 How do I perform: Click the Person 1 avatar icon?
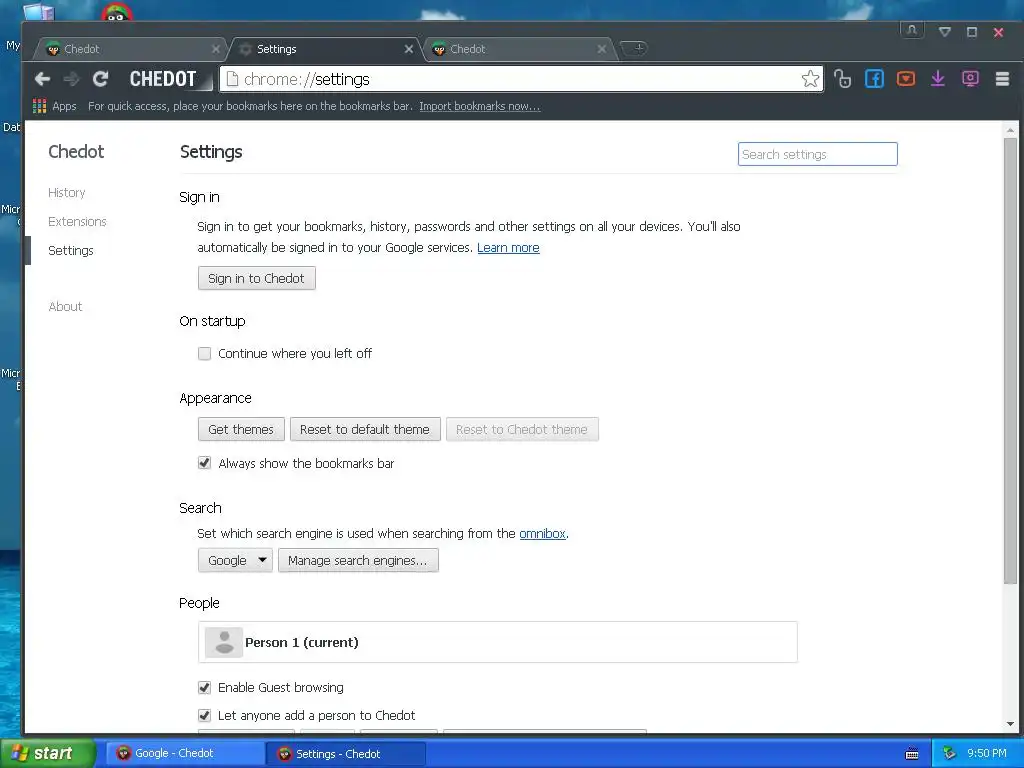(224, 642)
